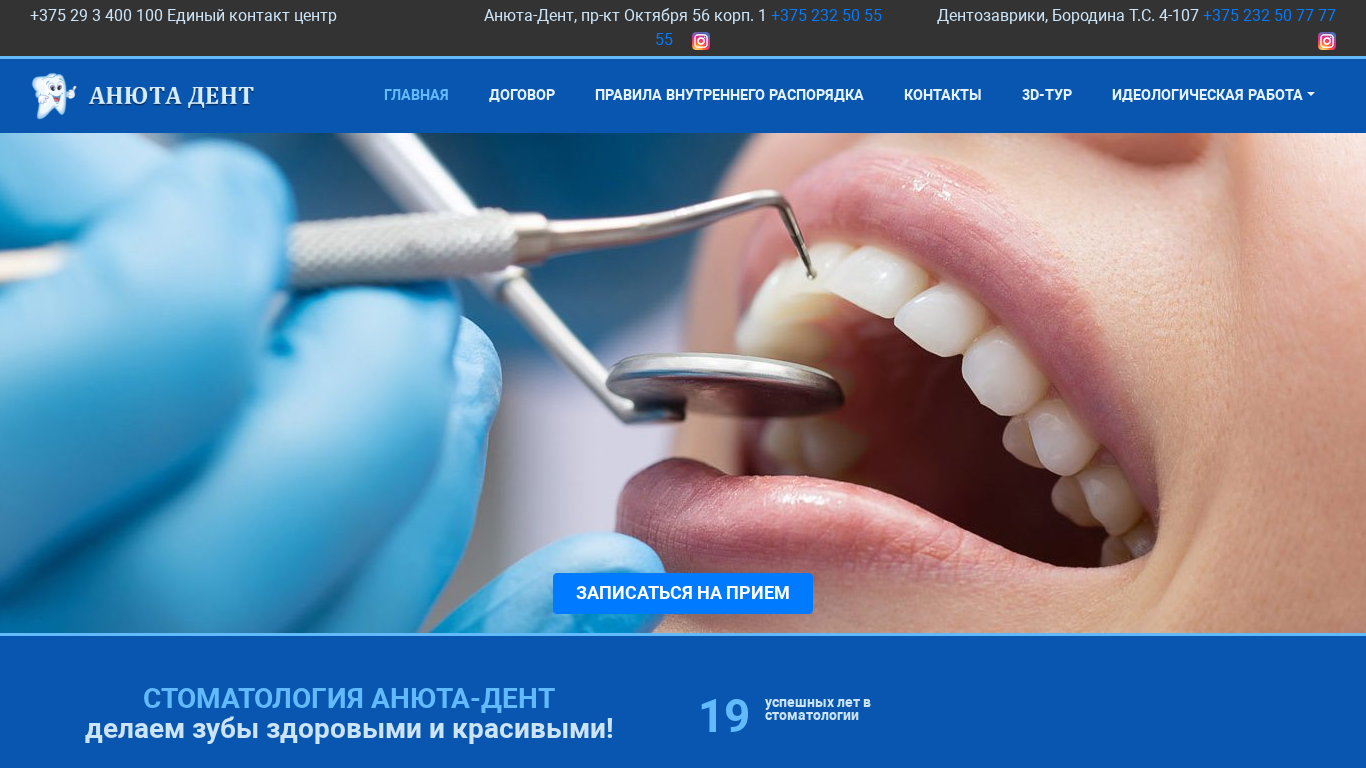Click the Дентозаврики Бородина address text
The width and height of the screenshot is (1366, 768).
[x=1068, y=16]
